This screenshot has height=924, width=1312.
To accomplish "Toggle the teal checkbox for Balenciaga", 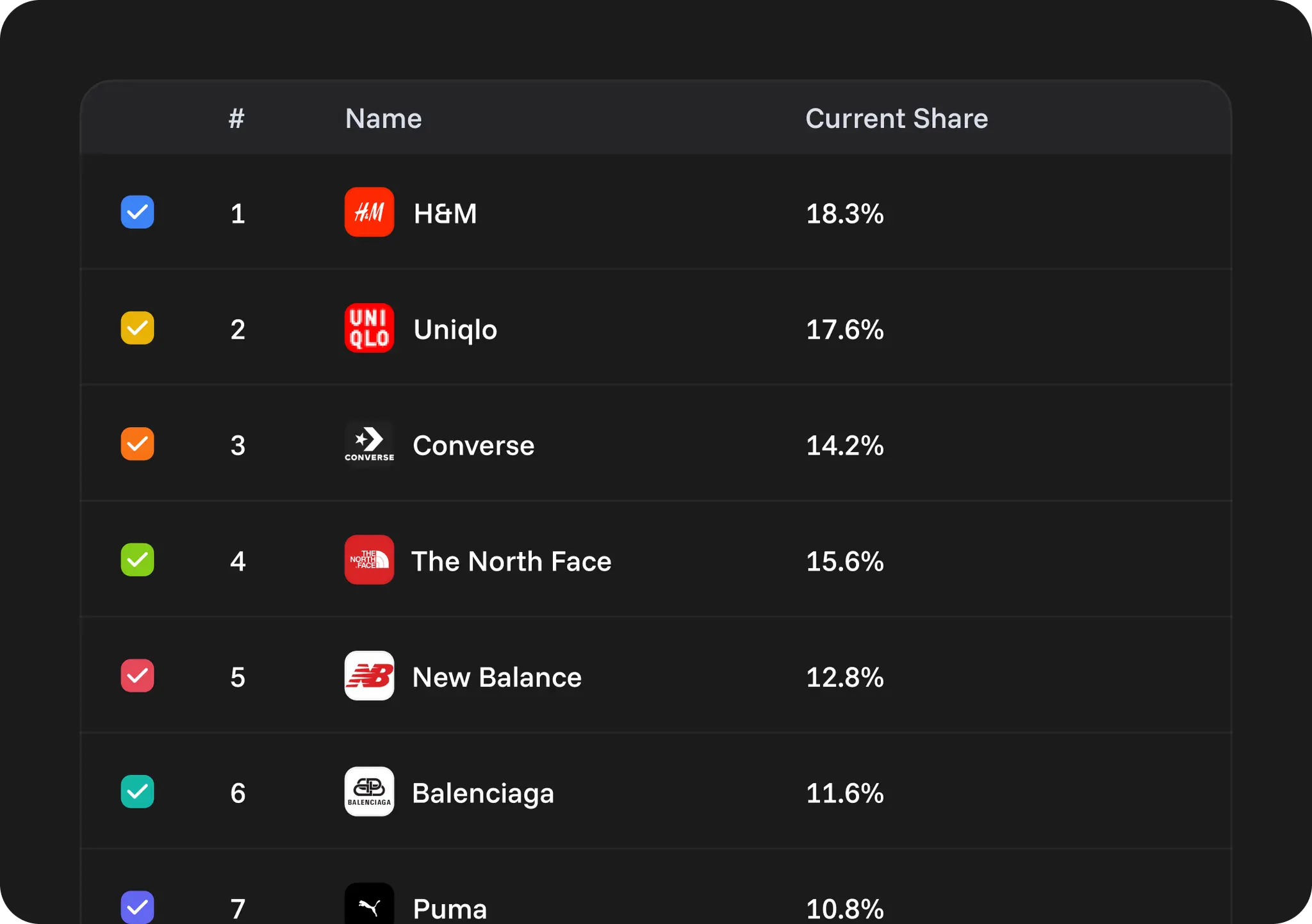I will [x=136, y=791].
